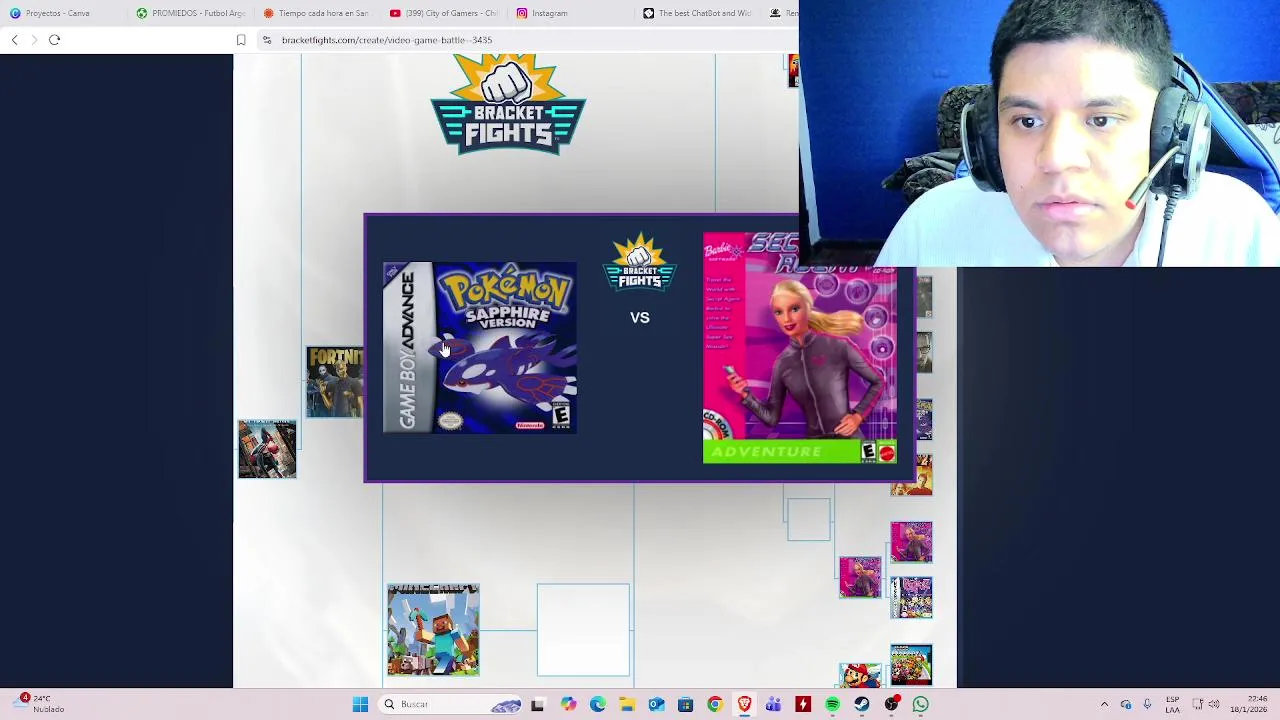Switch to the PROMEDIOS - Futbol Argentino tab
Screen dimensions: 1280x720
(190, 13)
